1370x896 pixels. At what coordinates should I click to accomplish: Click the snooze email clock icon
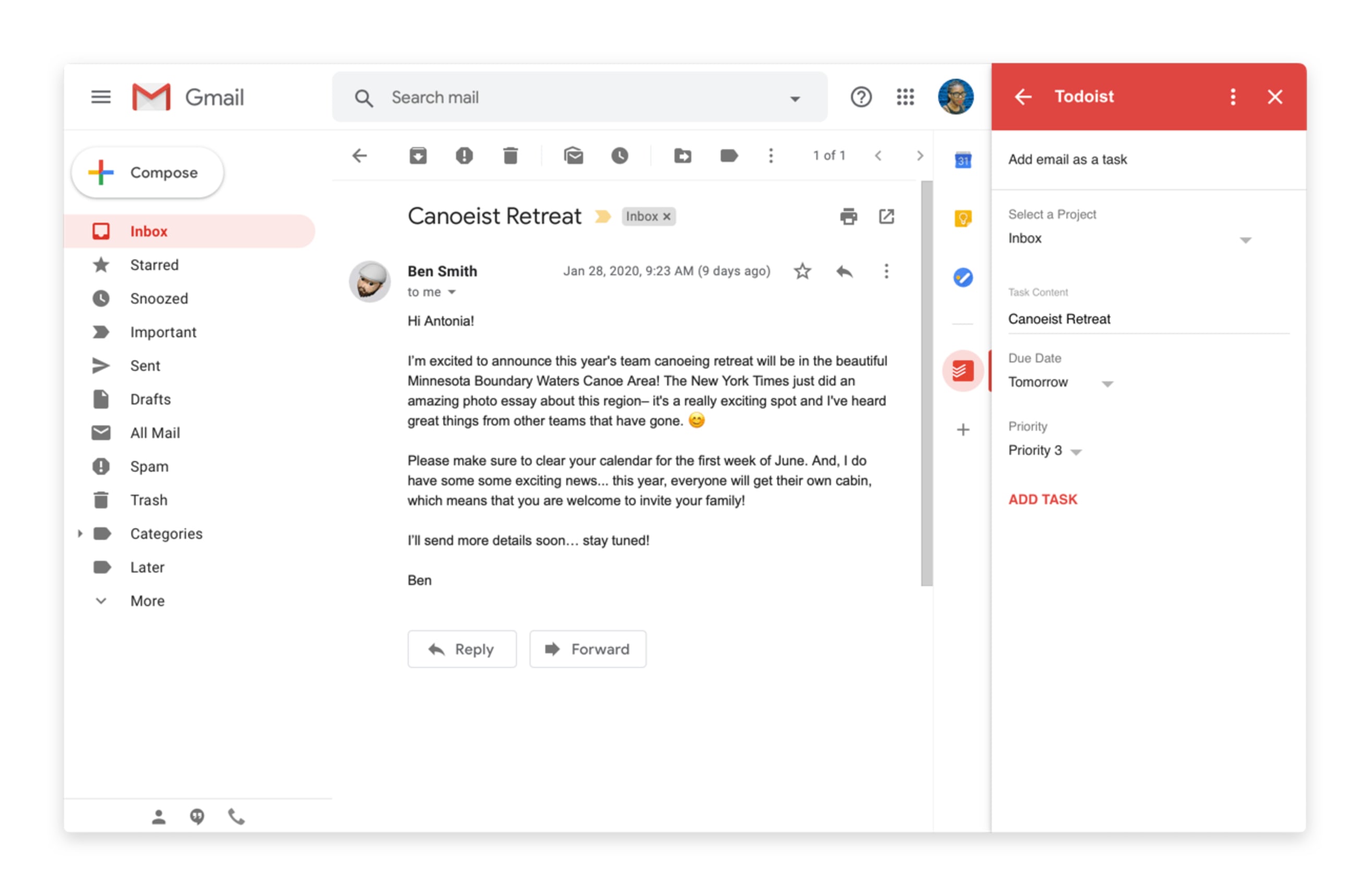[x=621, y=155]
